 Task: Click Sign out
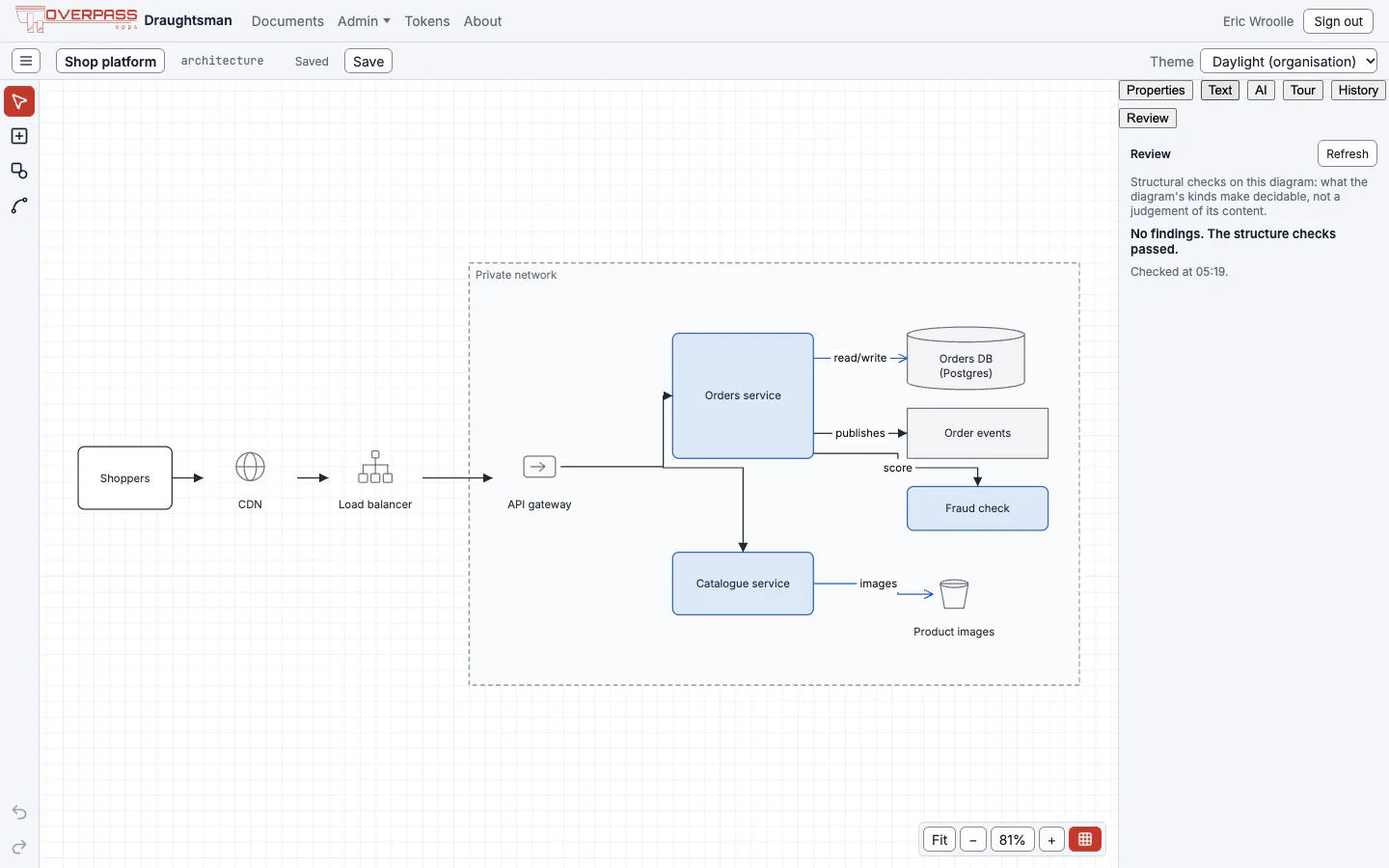[1338, 21]
